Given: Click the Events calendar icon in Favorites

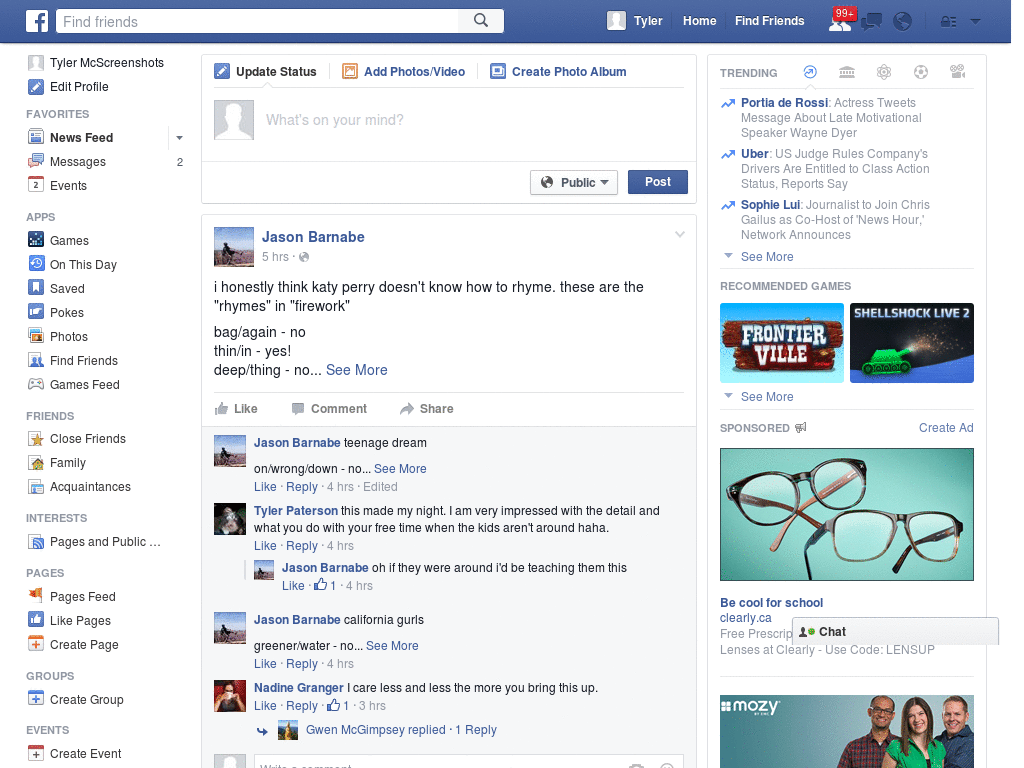Looking at the screenshot, I should [36, 185].
